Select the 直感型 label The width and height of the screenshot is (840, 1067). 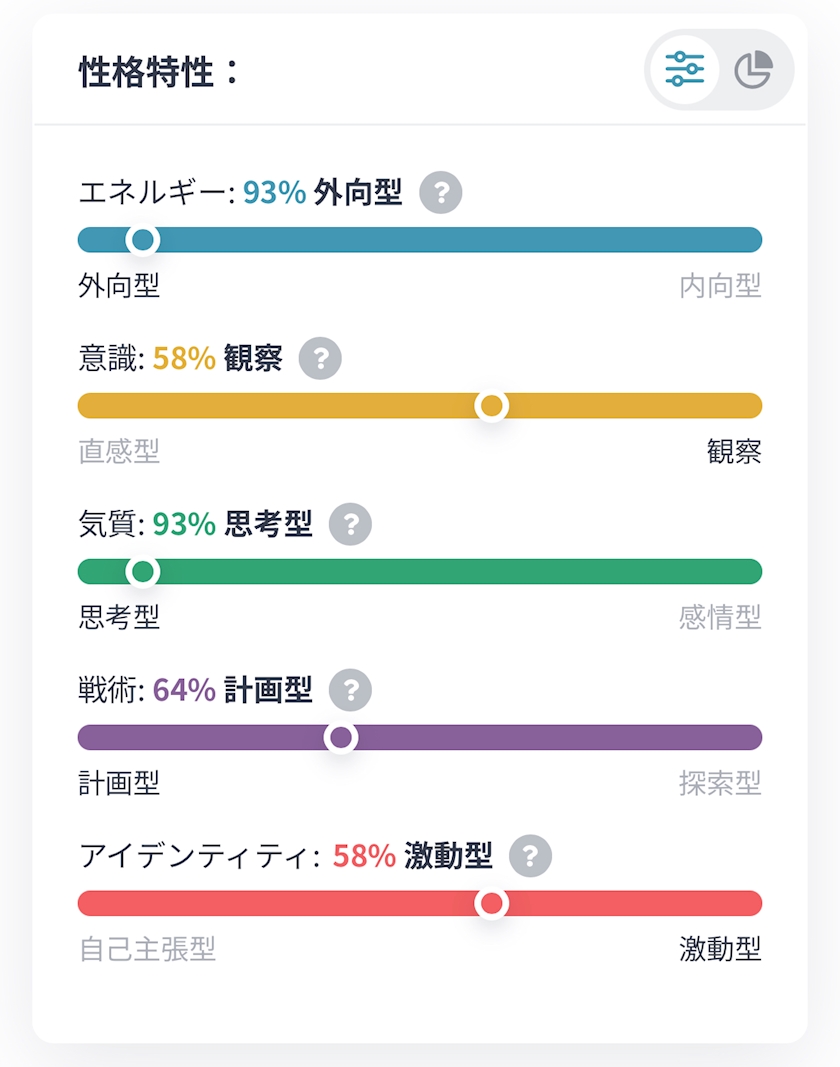(119, 452)
